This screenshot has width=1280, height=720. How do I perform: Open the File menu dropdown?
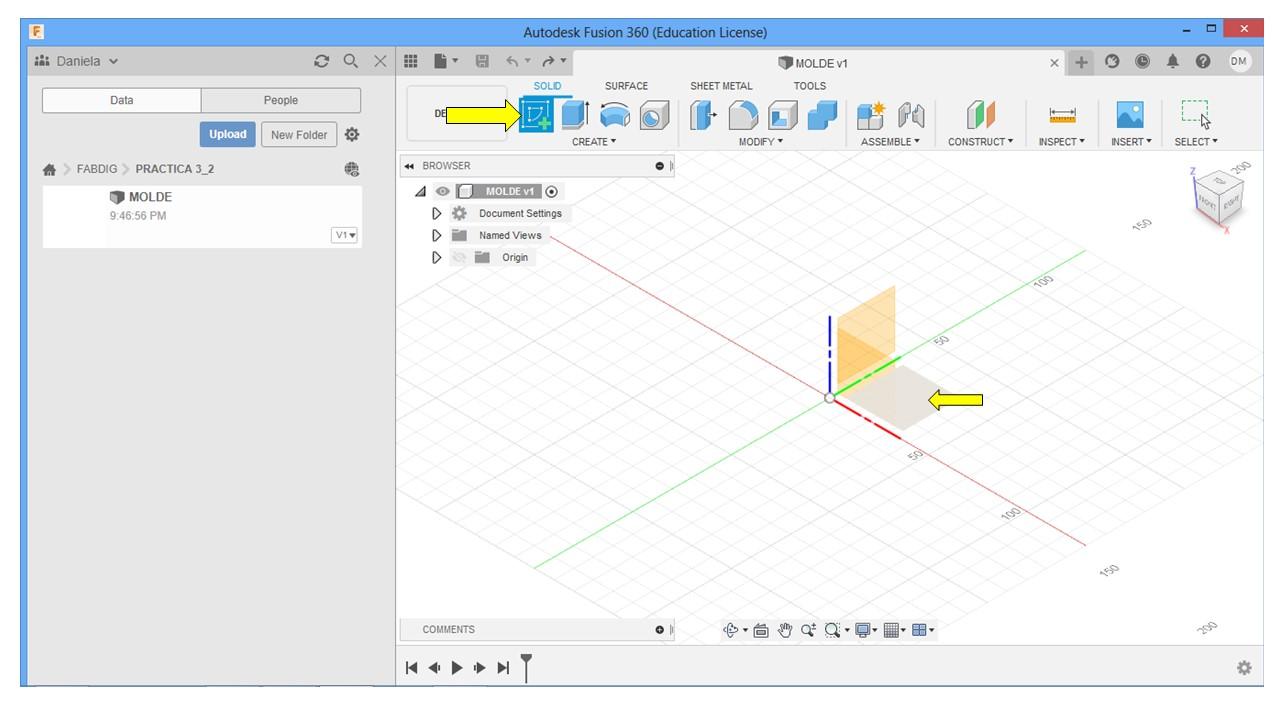click(x=446, y=61)
